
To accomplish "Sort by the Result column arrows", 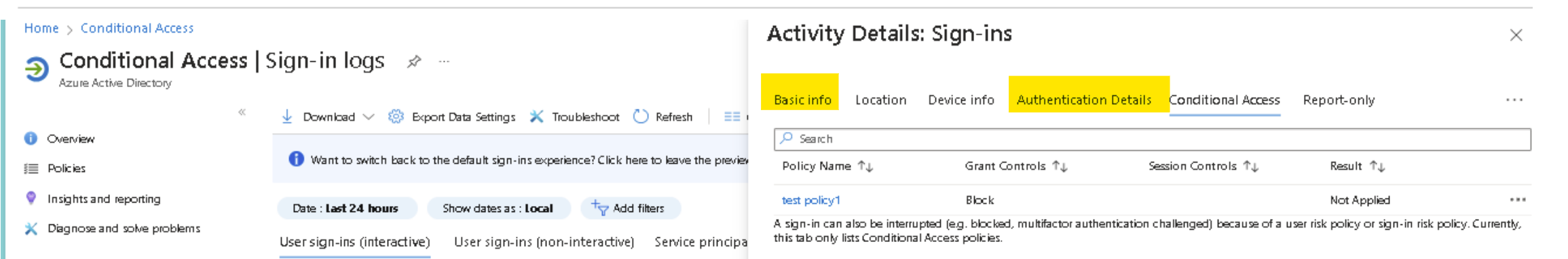I will point(1377,166).
